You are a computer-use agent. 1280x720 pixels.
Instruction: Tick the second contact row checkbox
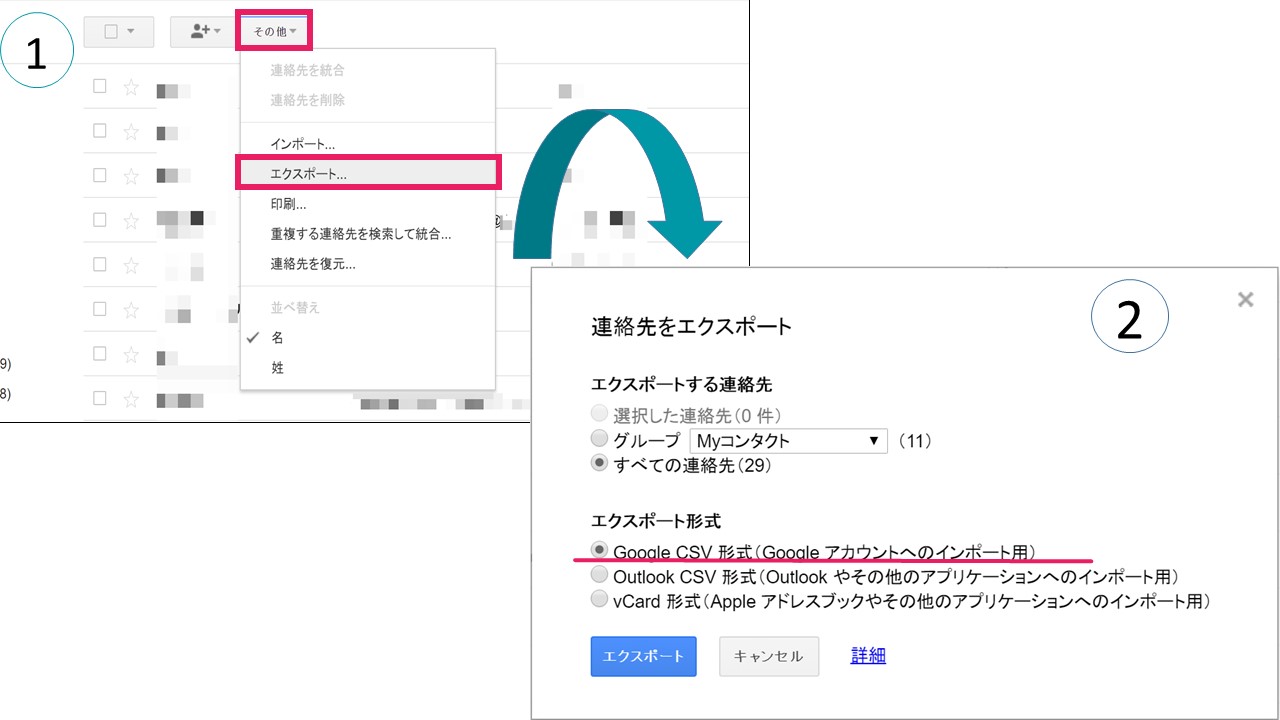click(x=99, y=130)
